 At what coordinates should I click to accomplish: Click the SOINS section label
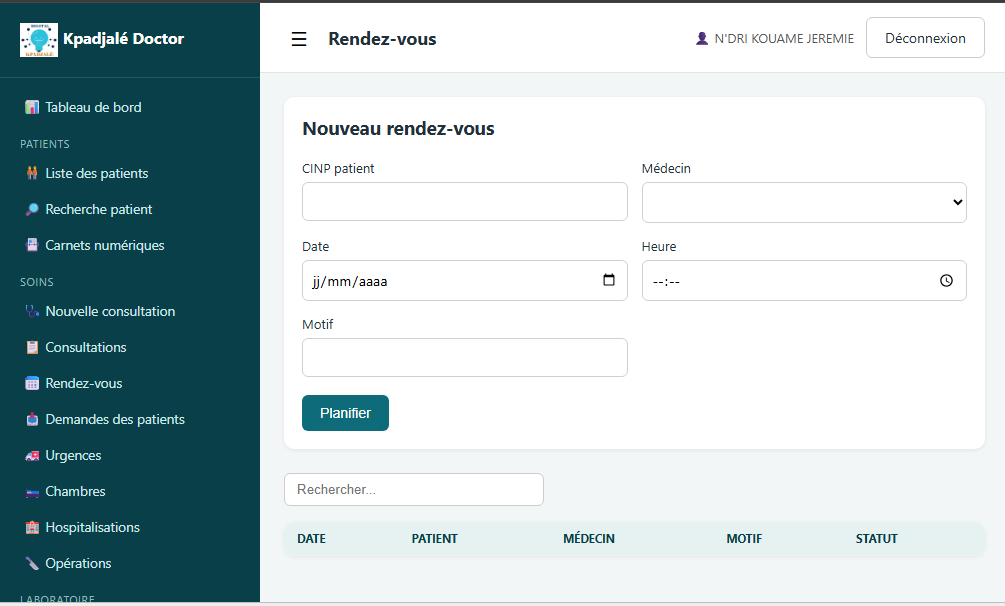(37, 282)
